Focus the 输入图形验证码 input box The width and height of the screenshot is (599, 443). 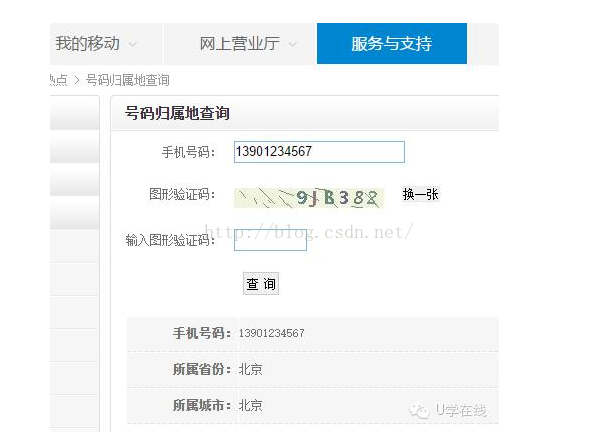pos(270,239)
